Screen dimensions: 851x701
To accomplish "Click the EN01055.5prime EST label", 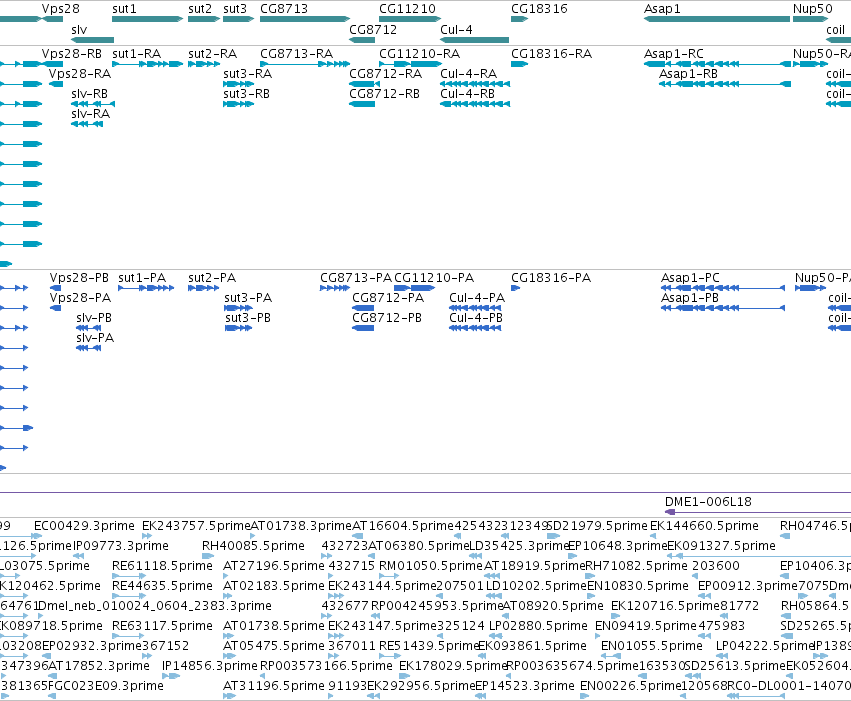I will [x=651, y=646].
